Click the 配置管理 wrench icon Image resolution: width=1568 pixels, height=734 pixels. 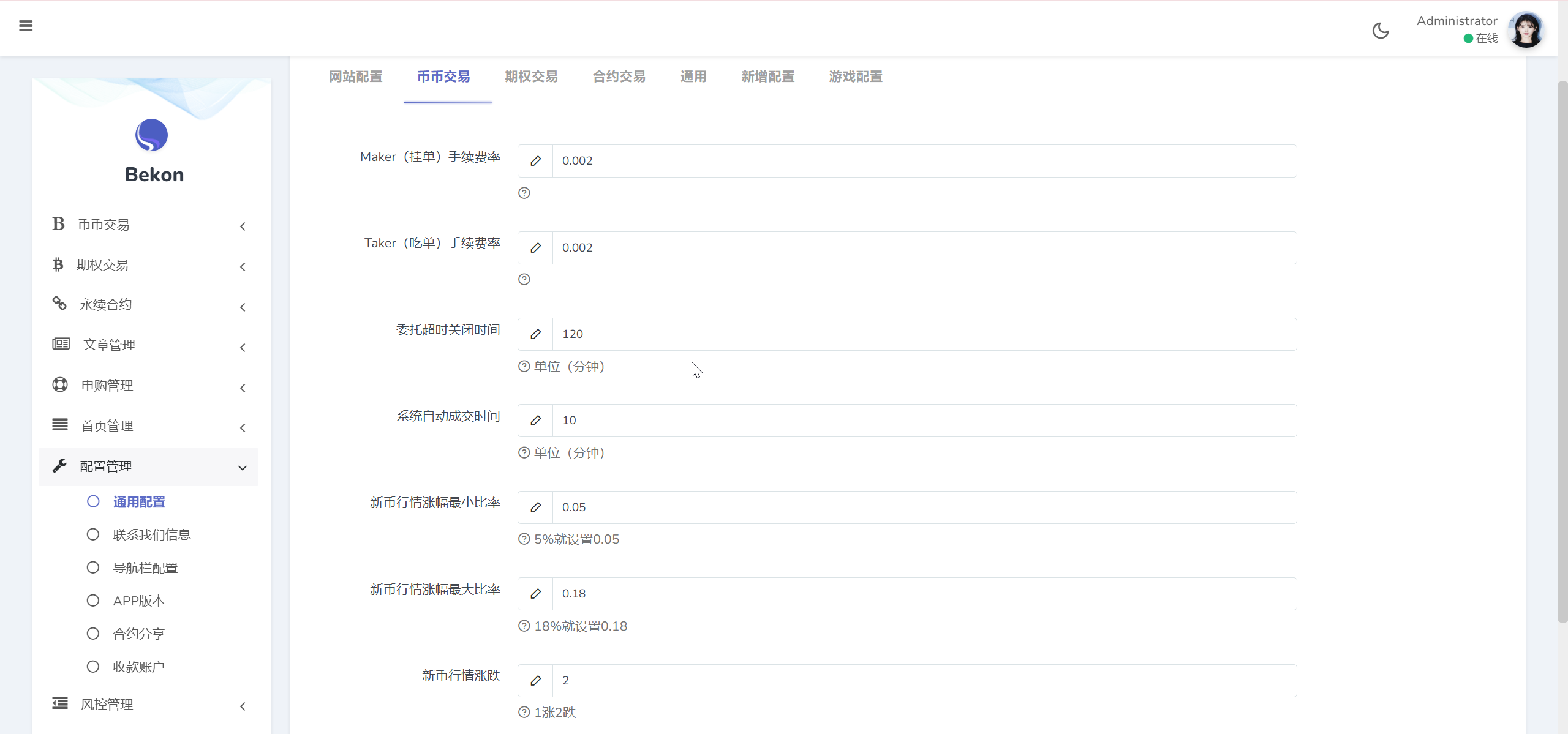click(59, 465)
